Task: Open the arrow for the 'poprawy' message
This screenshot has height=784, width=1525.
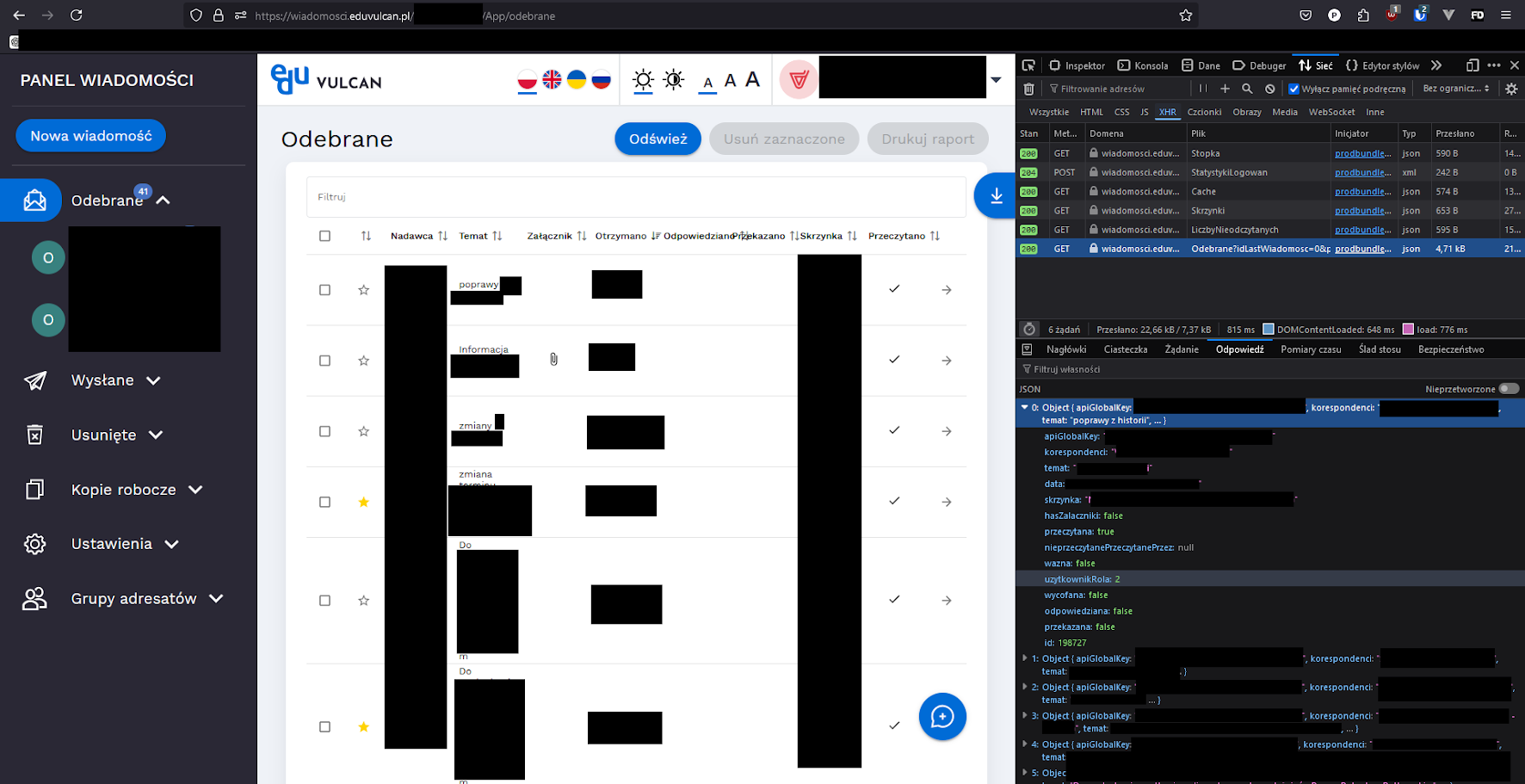Action: [946, 290]
